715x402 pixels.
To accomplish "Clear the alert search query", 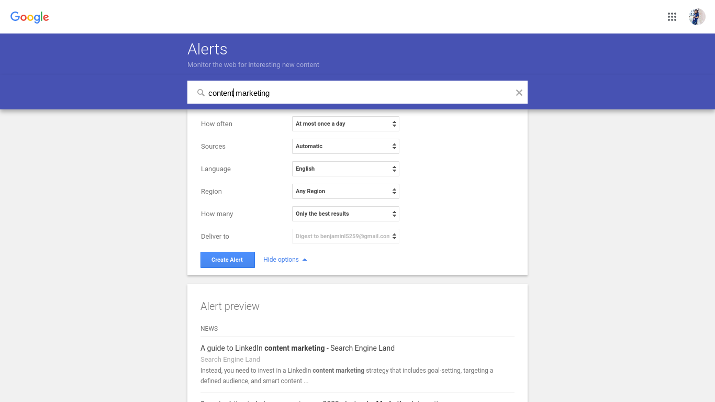I will [x=519, y=93].
